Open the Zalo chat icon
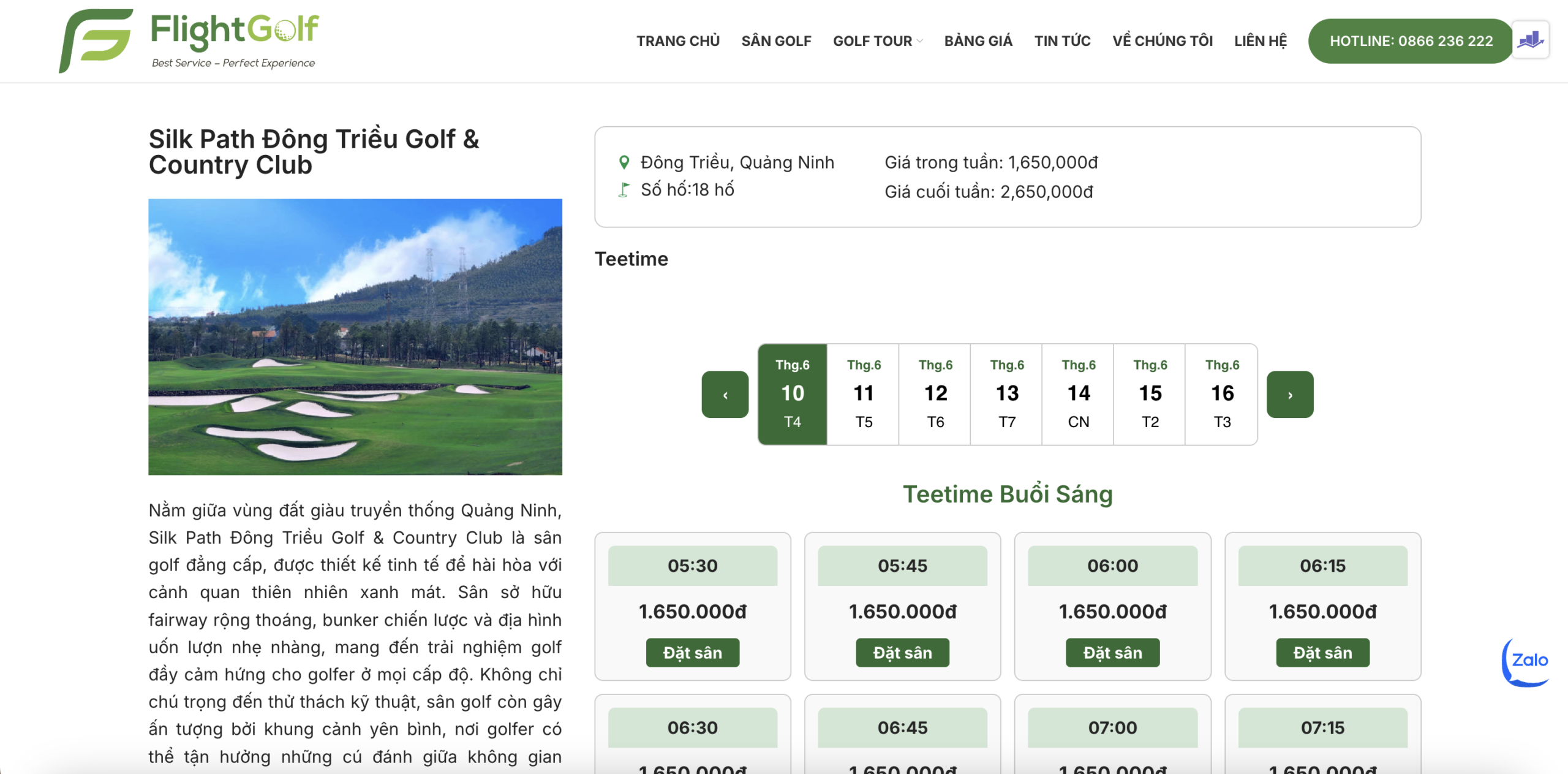1568x774 pixels. [1526, 662]
